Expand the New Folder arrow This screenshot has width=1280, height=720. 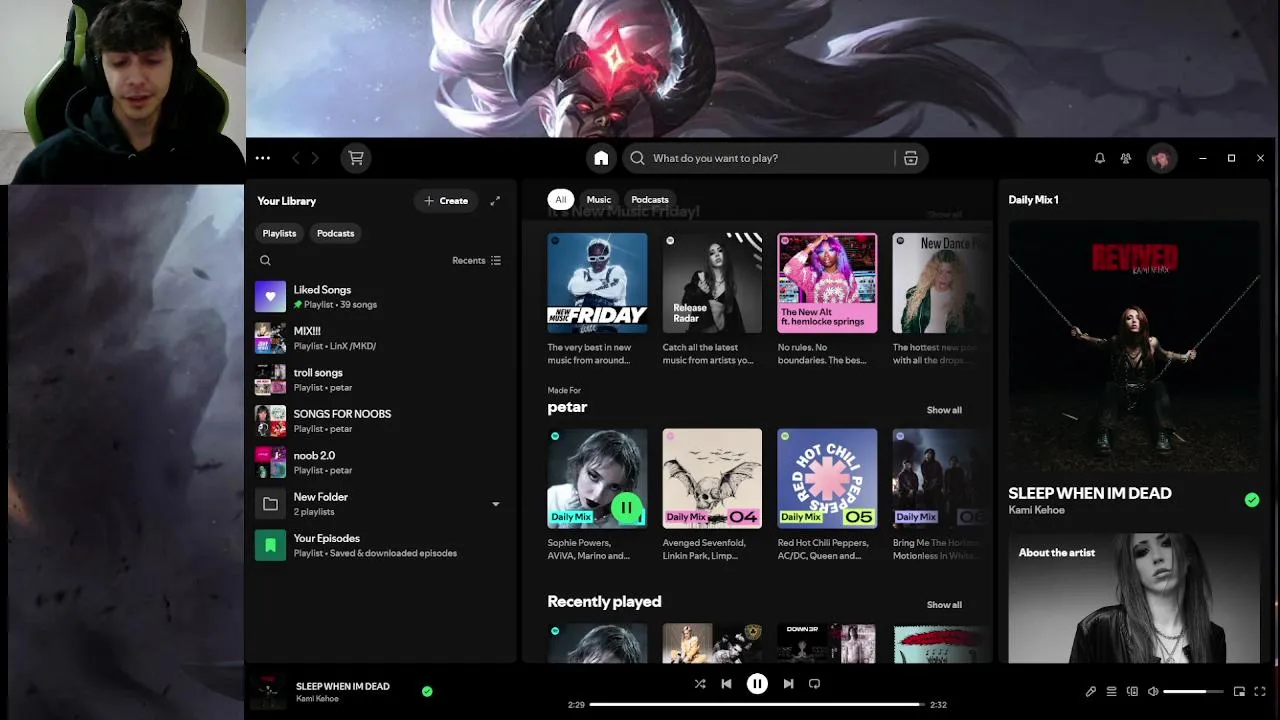[x=495, y=504]
